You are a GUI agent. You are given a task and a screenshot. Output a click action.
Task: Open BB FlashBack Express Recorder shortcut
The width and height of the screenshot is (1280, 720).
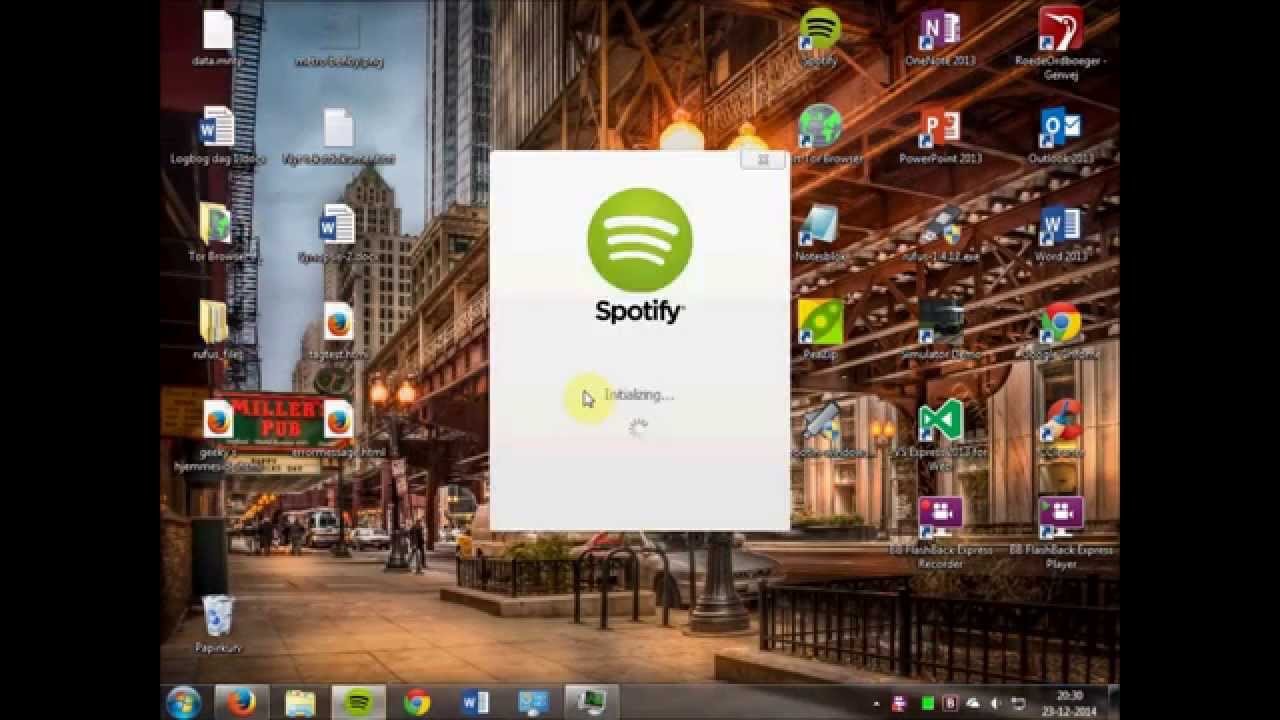pos(940,533)
